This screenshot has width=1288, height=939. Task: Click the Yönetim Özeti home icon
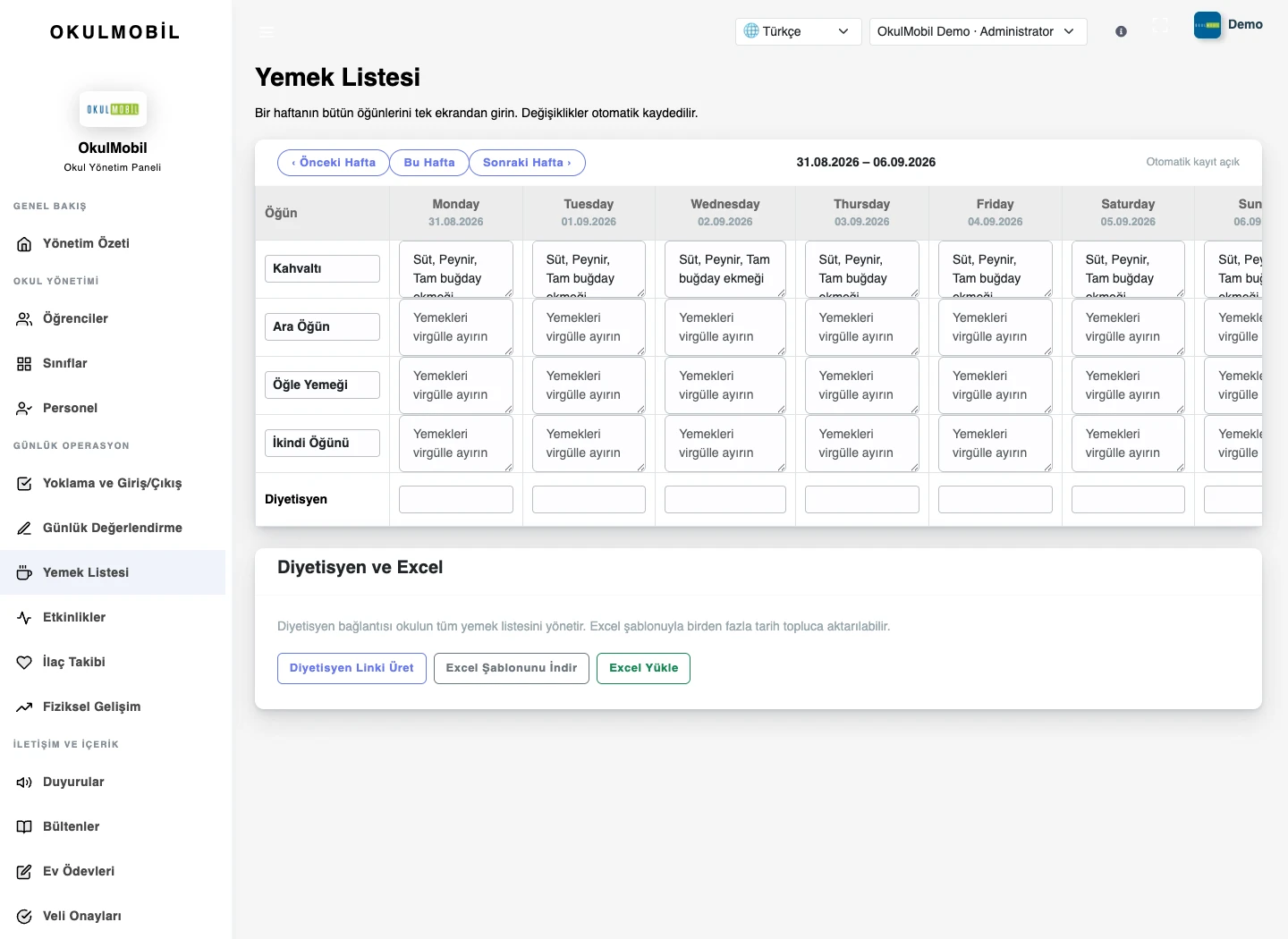[24, 243]
